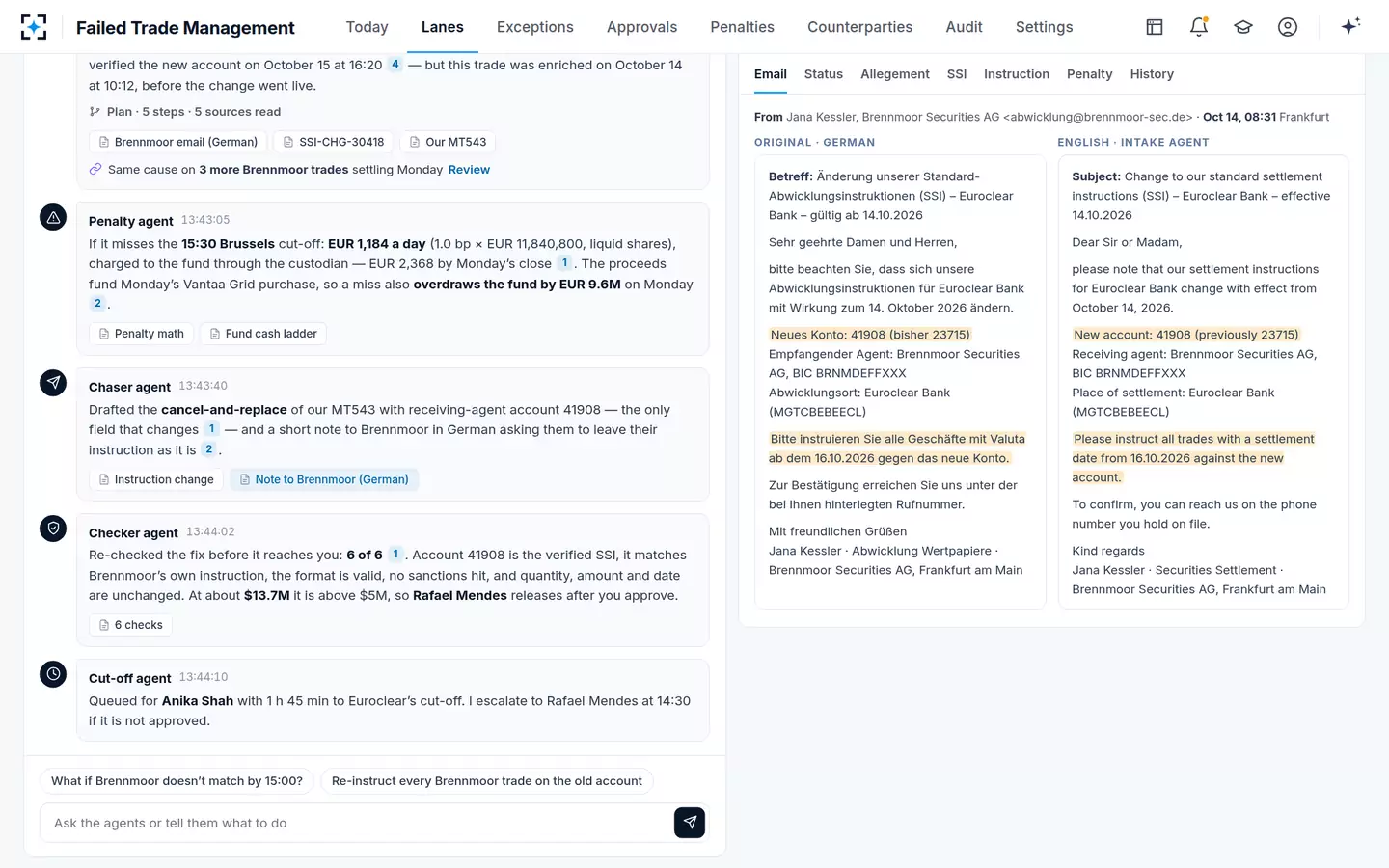Open citation 1 after '6 of 6'
The width and height of the screenshot is (1389, 868).
click(x=395, y=555)
